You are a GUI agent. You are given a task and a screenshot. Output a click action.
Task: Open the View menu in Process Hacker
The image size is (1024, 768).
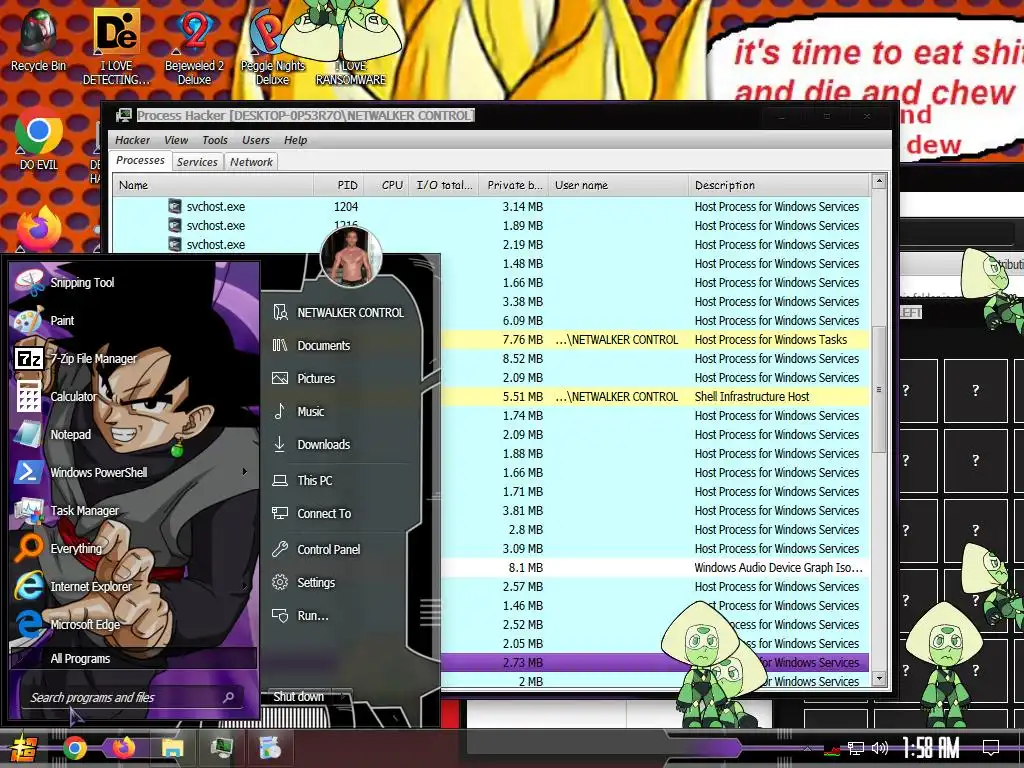[x=176, y=140]
